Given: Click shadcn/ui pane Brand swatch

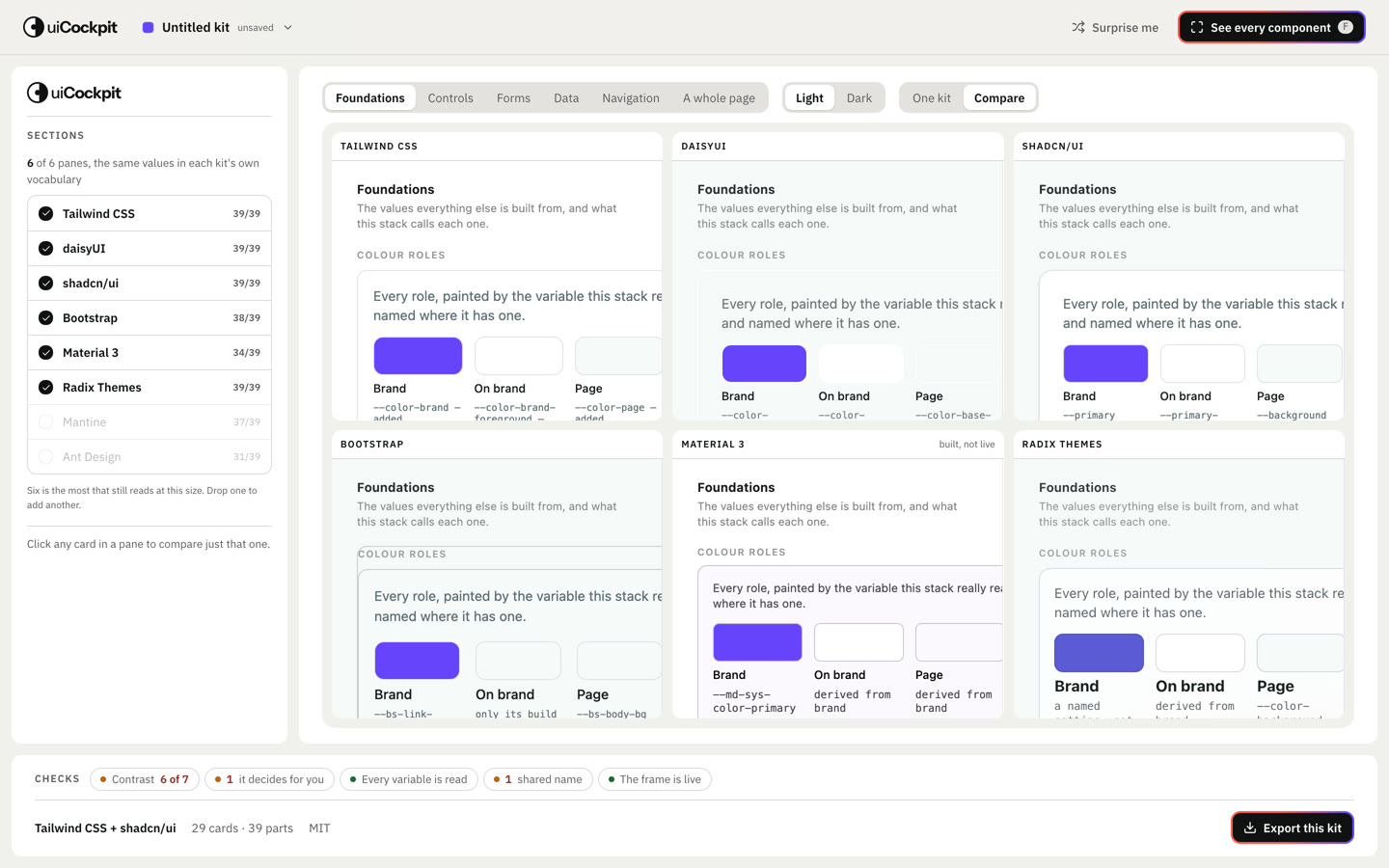Looking at the screenshot, I should (x=1105, y=364).
